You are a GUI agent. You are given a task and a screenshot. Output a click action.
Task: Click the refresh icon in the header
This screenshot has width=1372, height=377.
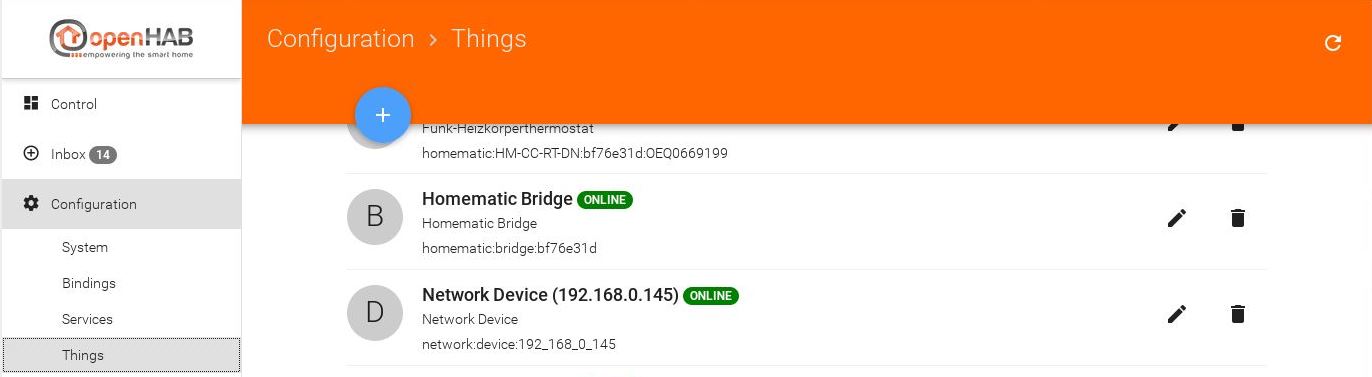(x=1332, y=43)
